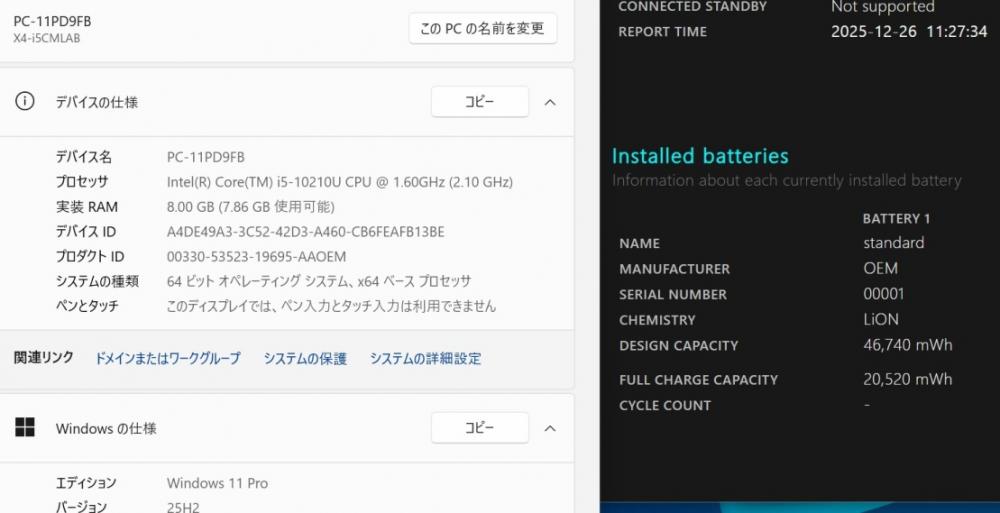Select the pen and touch value text
The width and height of the screenshot is (1000, 513).
tap(331, 306)
